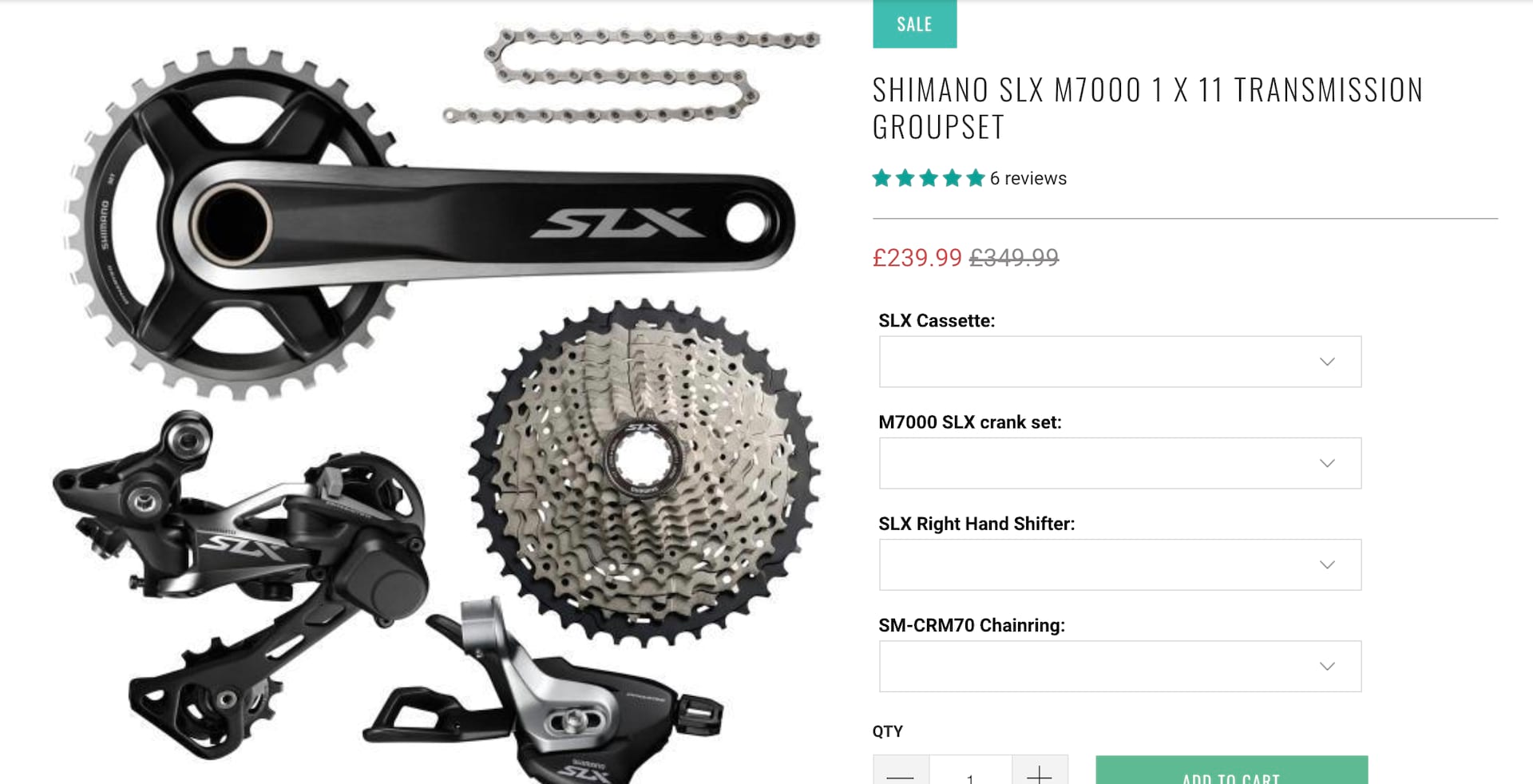This screenshot has width=1533, height=784.
Task: Click the Right Hand Shifter chevron arrow
Action: click(x=1327, y=564)
